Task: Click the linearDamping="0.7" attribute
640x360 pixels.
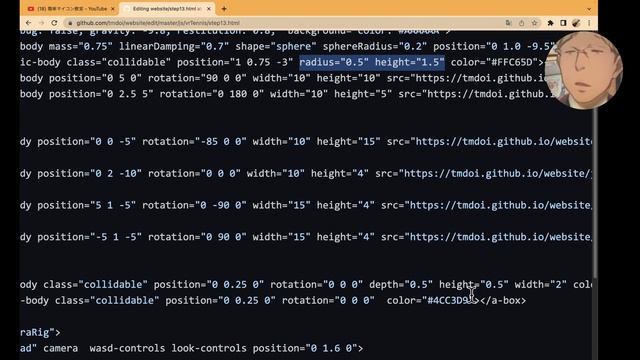Action: click(x=174, y=47)
